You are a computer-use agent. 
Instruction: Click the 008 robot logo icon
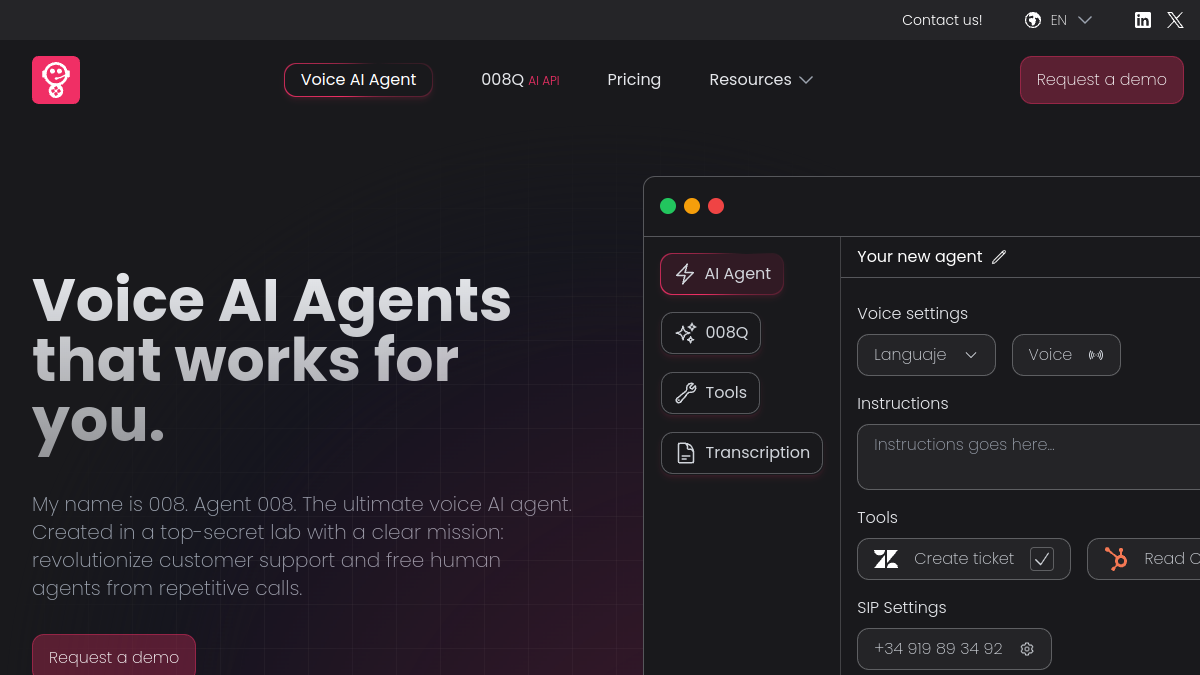(x=56, y=80)
